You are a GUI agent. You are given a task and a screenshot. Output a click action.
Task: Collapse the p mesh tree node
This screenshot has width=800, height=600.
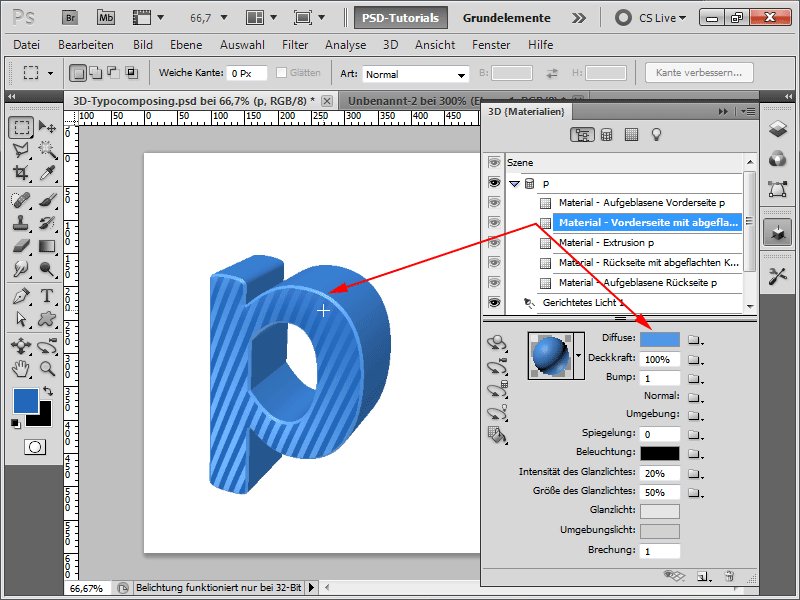[514, 183]
